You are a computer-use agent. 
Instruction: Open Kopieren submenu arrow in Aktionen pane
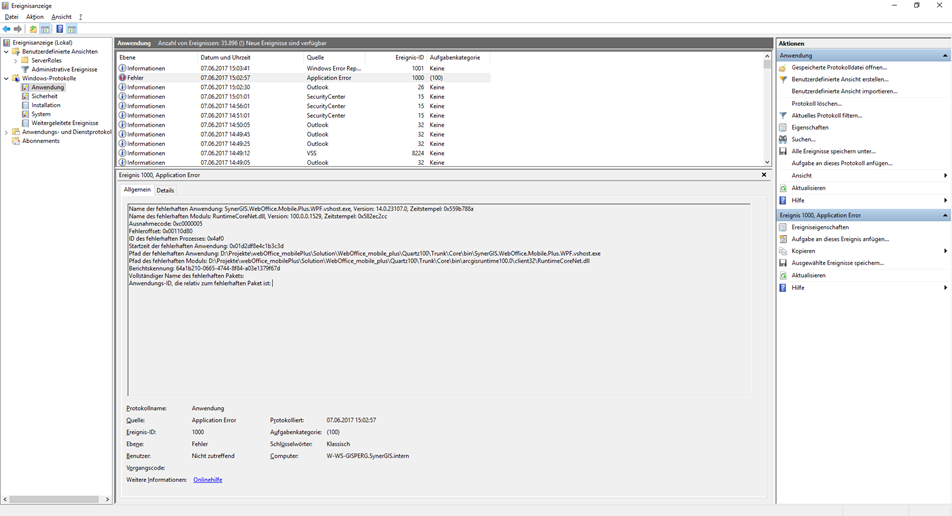[x=945, y=251]
